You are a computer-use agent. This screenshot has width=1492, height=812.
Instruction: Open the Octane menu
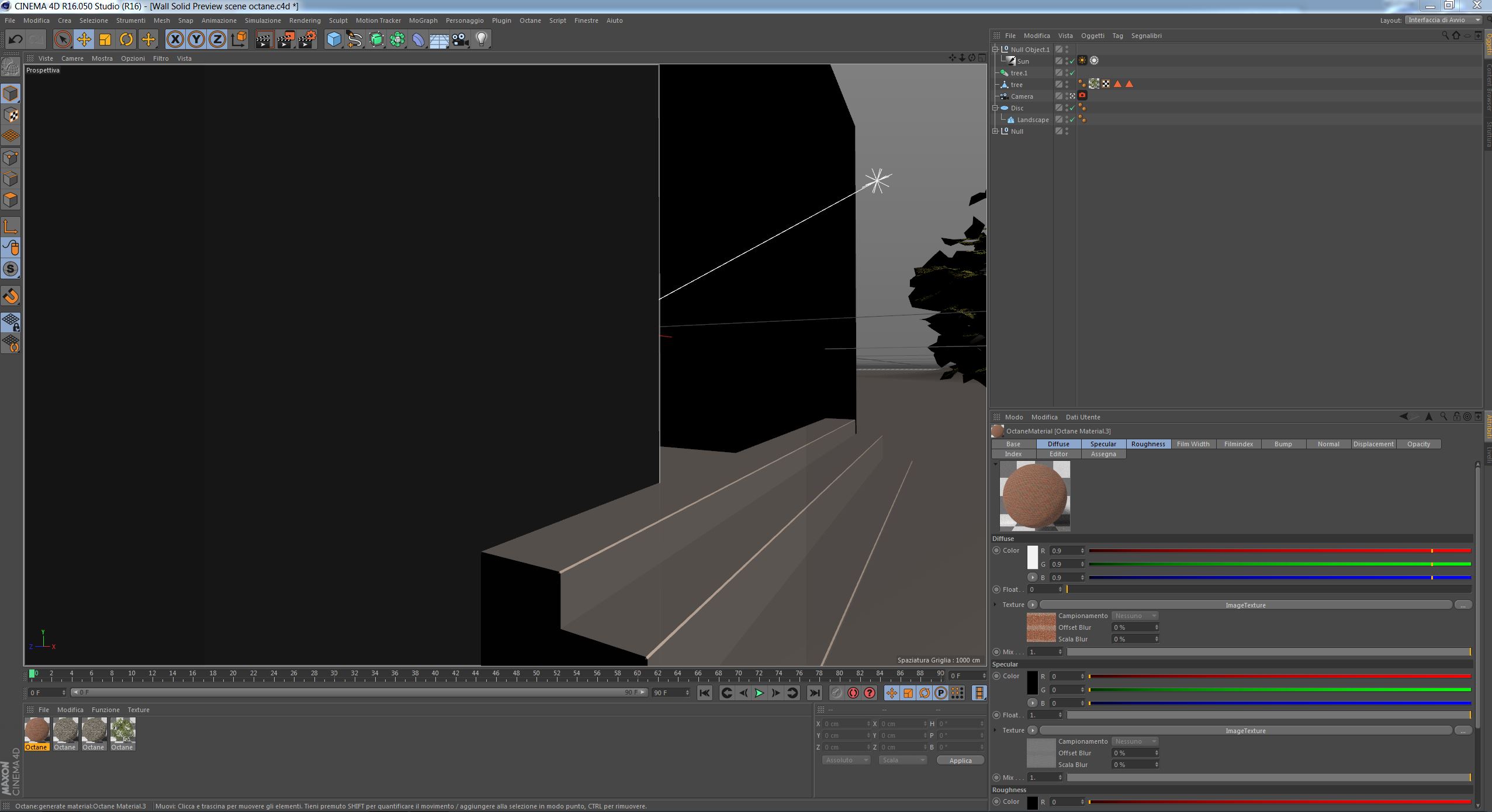tap(530, 20)
